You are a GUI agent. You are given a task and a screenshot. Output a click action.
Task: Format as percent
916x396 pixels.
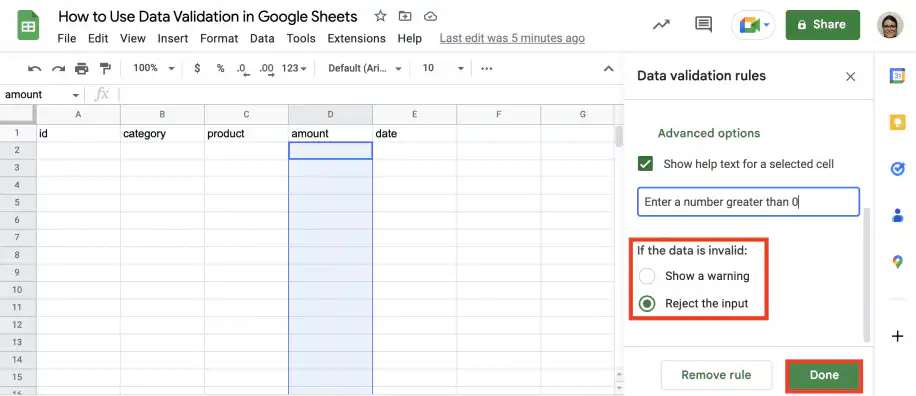[x=220, y=68]
